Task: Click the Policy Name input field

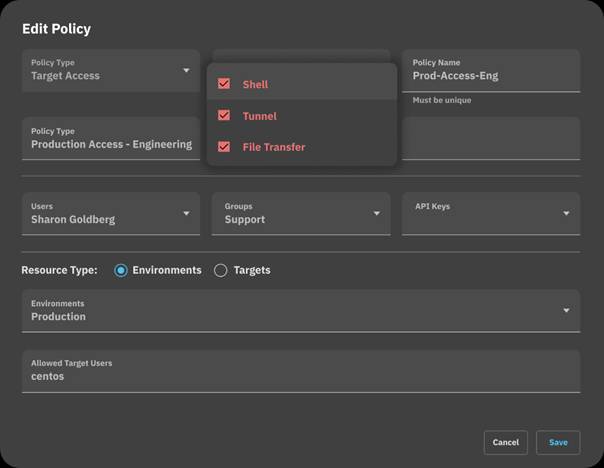Action: point(490,75)
